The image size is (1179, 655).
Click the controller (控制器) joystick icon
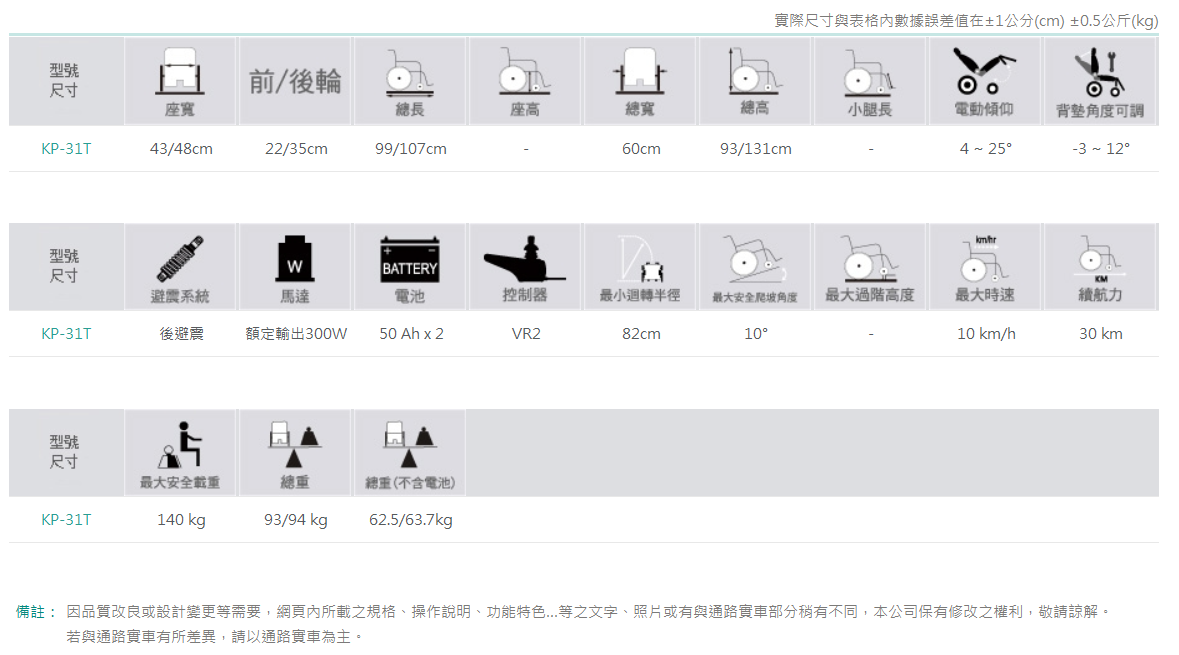pyautogui.click(x=524, y=260)
